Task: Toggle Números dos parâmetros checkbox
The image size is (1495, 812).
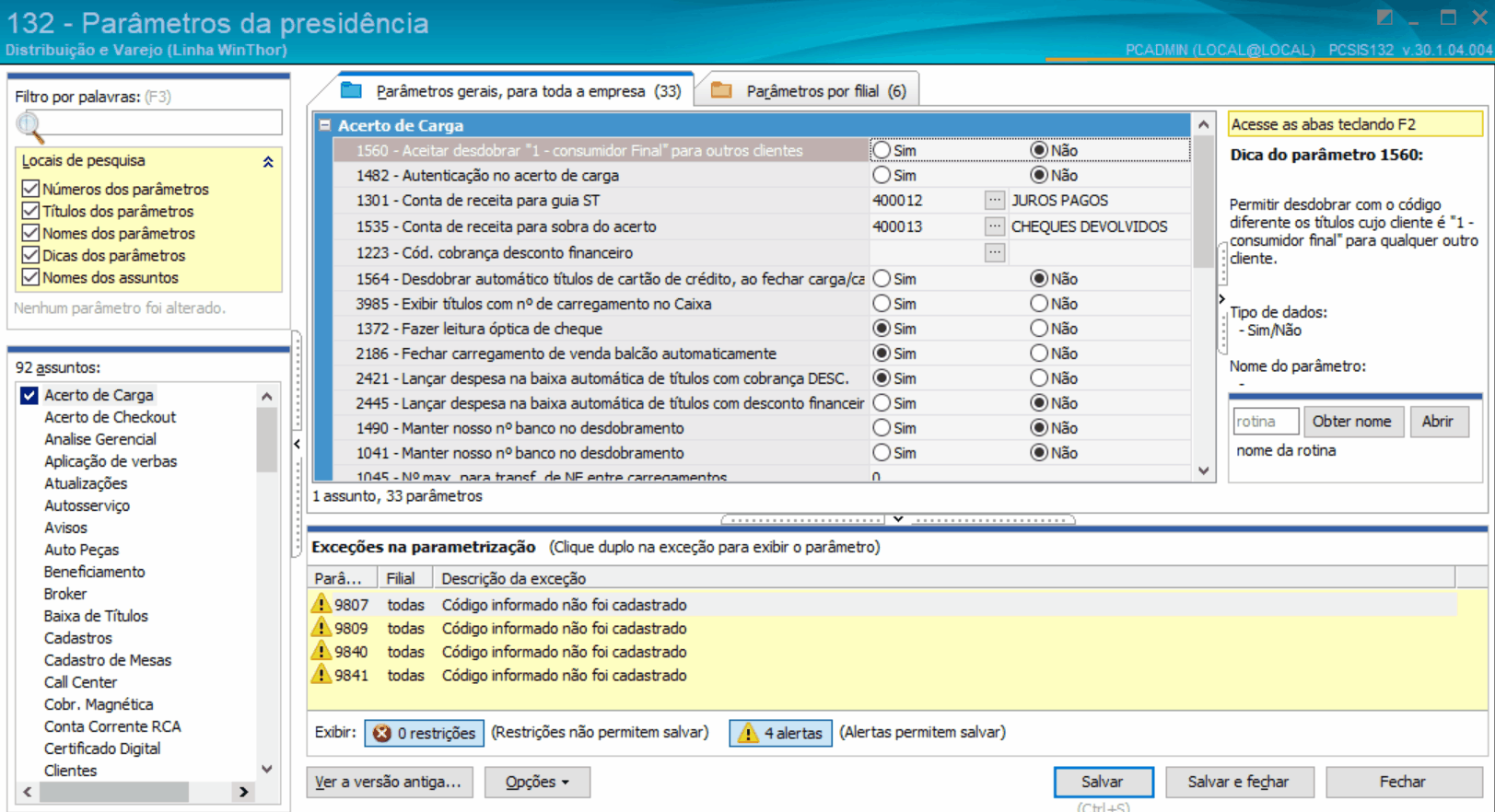Action: [30, 189]
